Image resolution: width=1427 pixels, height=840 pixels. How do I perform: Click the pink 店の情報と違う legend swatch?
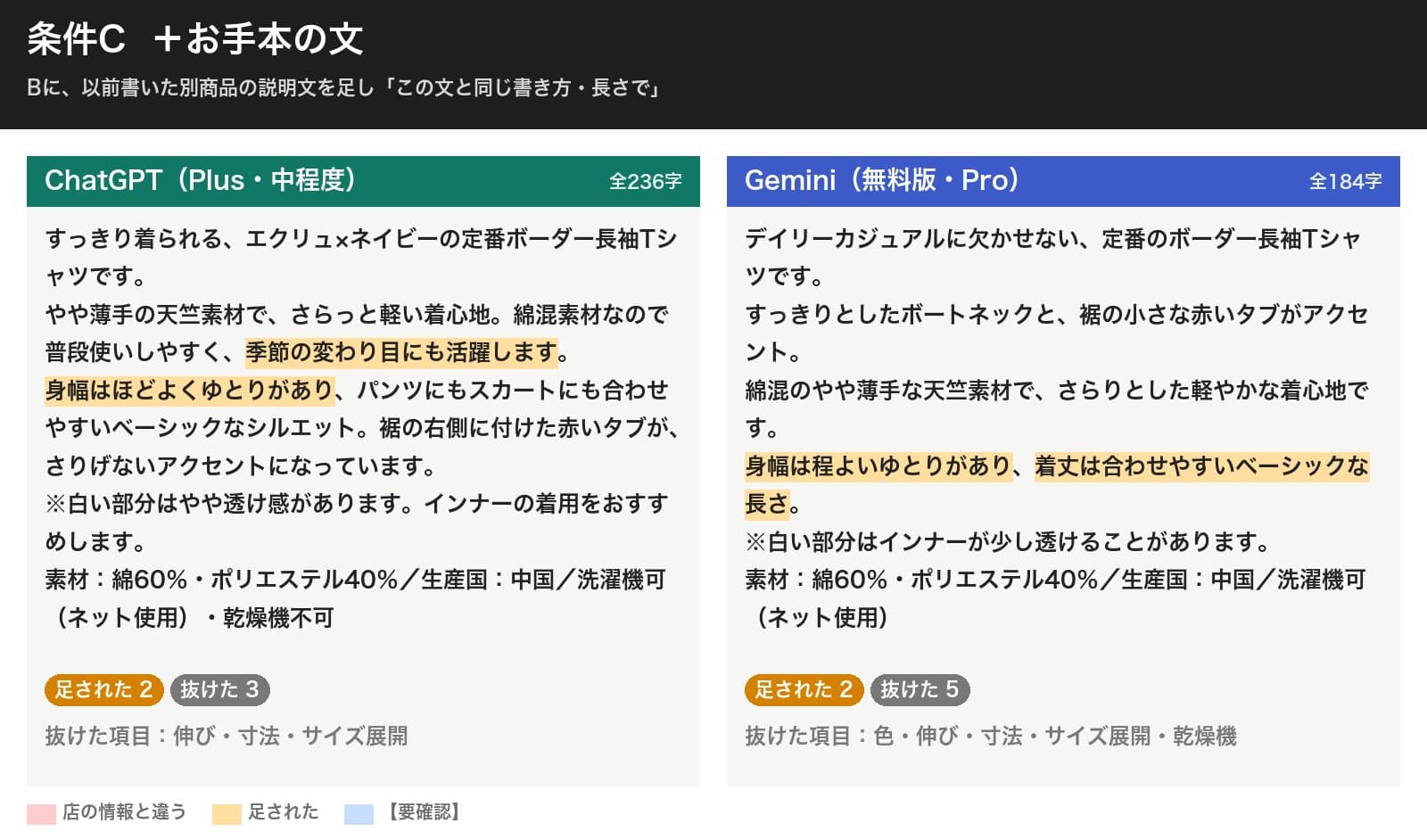41,813
